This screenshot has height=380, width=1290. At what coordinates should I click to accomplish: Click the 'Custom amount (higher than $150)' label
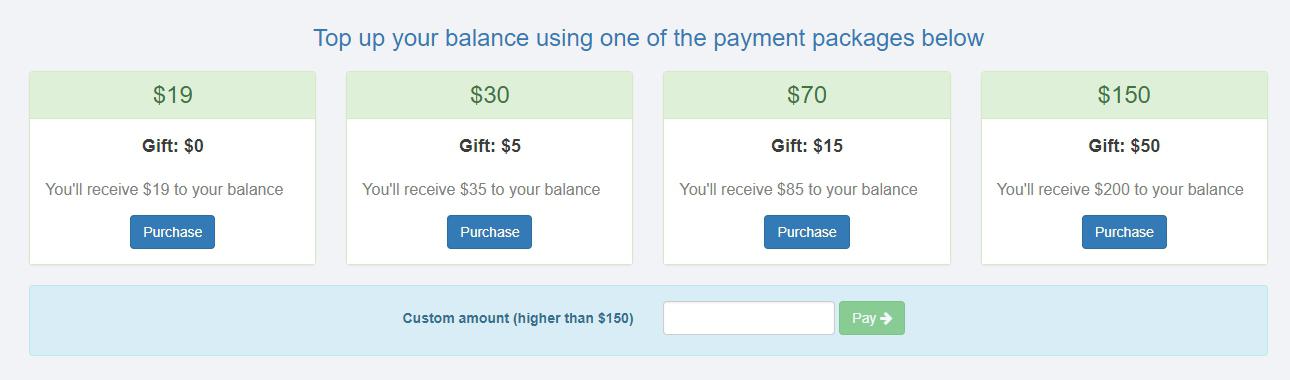(518, 318)
